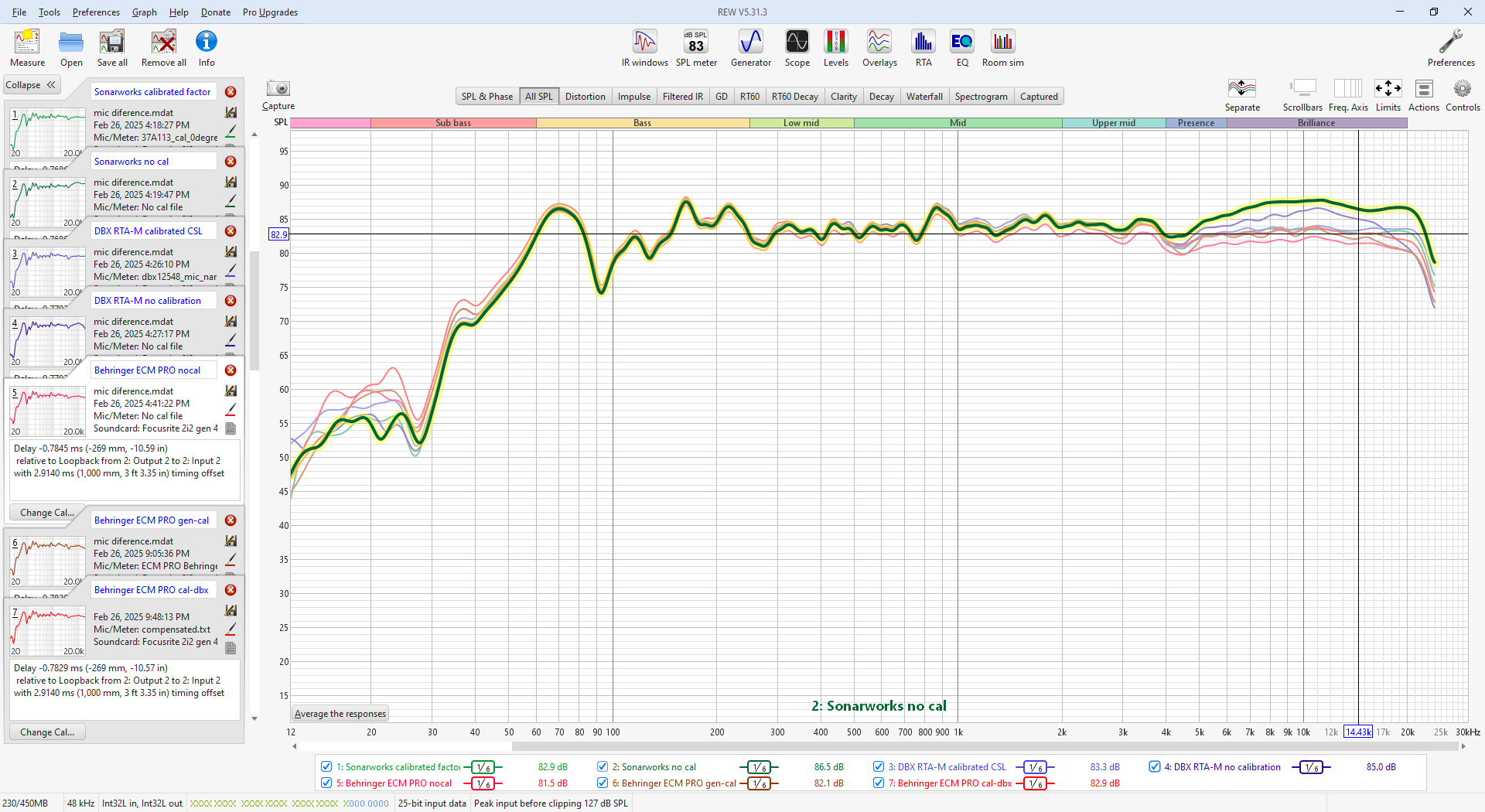Open the Info panel icon
This screenshot has width=1485, height=812.
207,48
